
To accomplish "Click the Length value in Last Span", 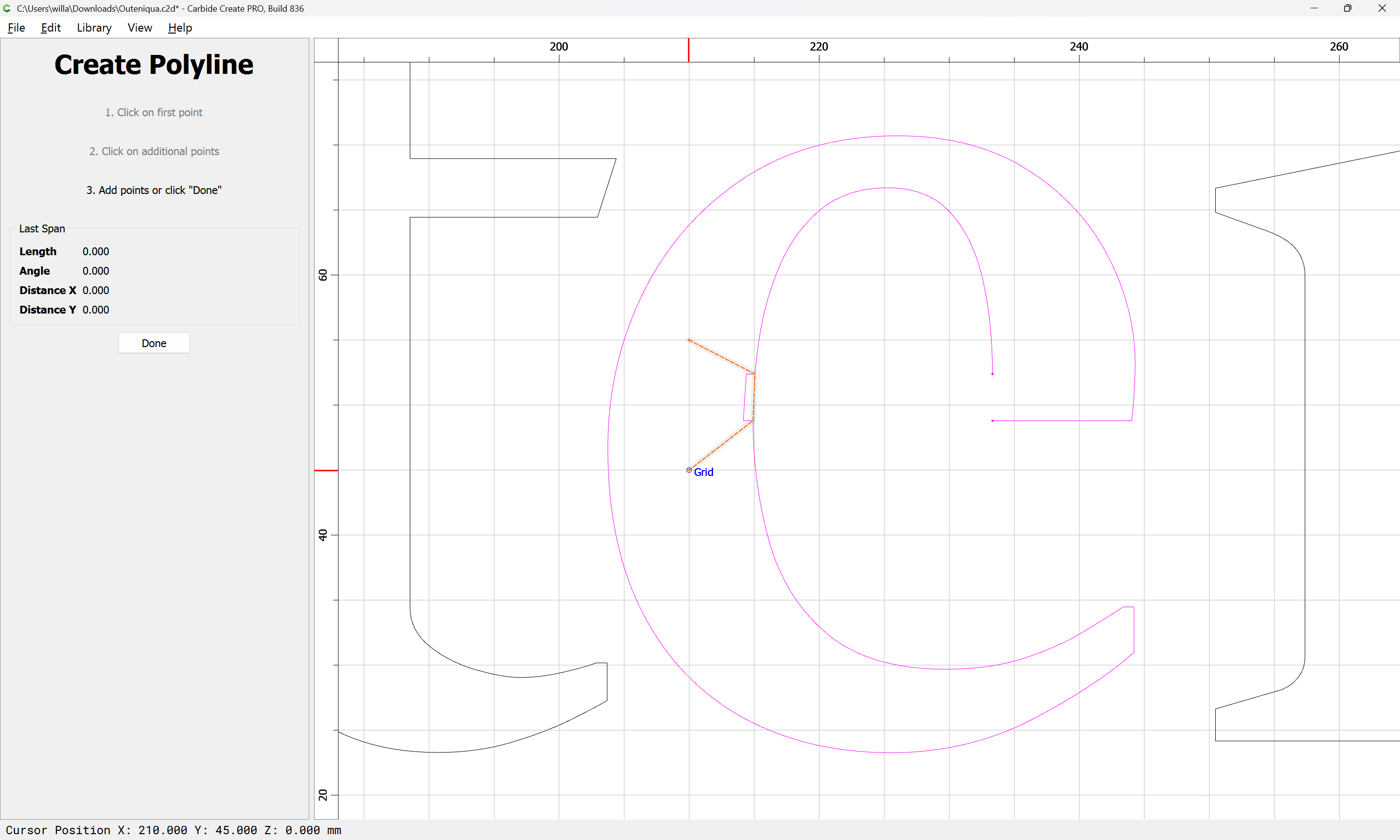I will tap(96, 251).
